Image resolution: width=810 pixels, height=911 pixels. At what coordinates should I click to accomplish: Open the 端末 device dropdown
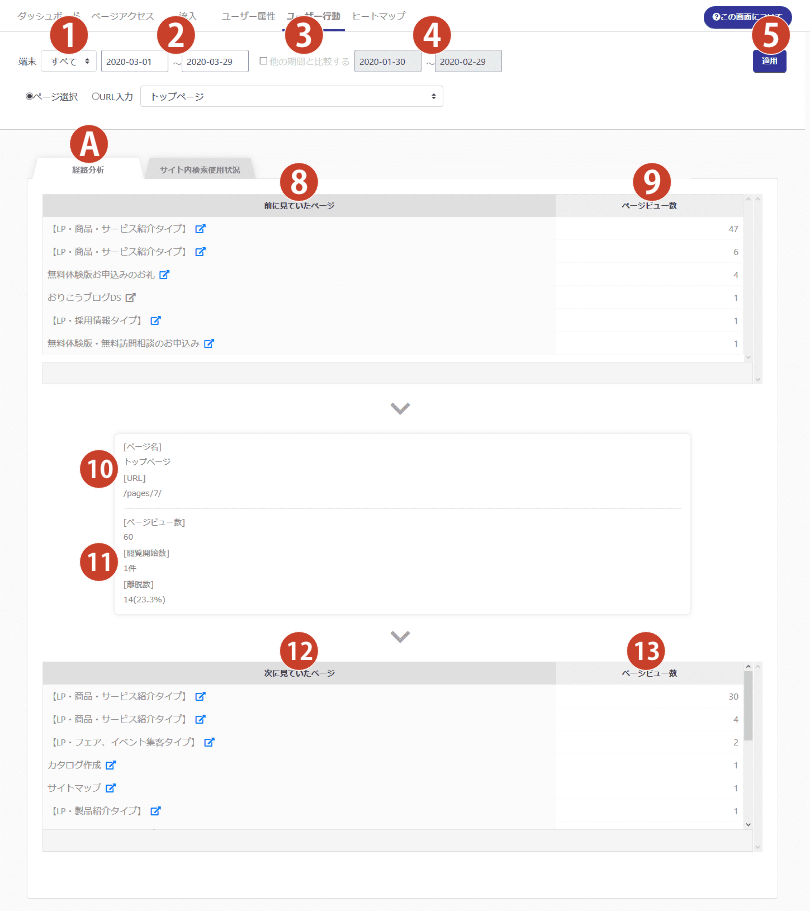point(69,61)
